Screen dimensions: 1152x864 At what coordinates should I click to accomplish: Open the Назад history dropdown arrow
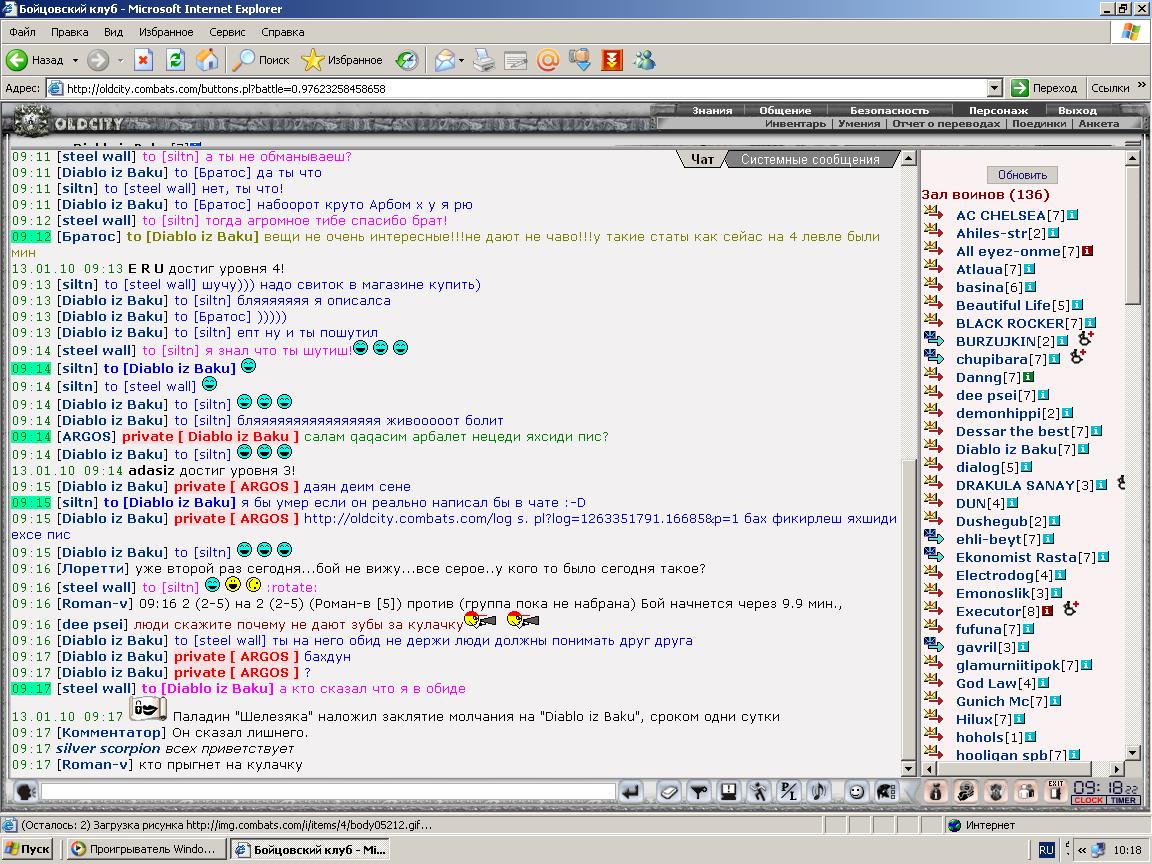tap(75, 60)
